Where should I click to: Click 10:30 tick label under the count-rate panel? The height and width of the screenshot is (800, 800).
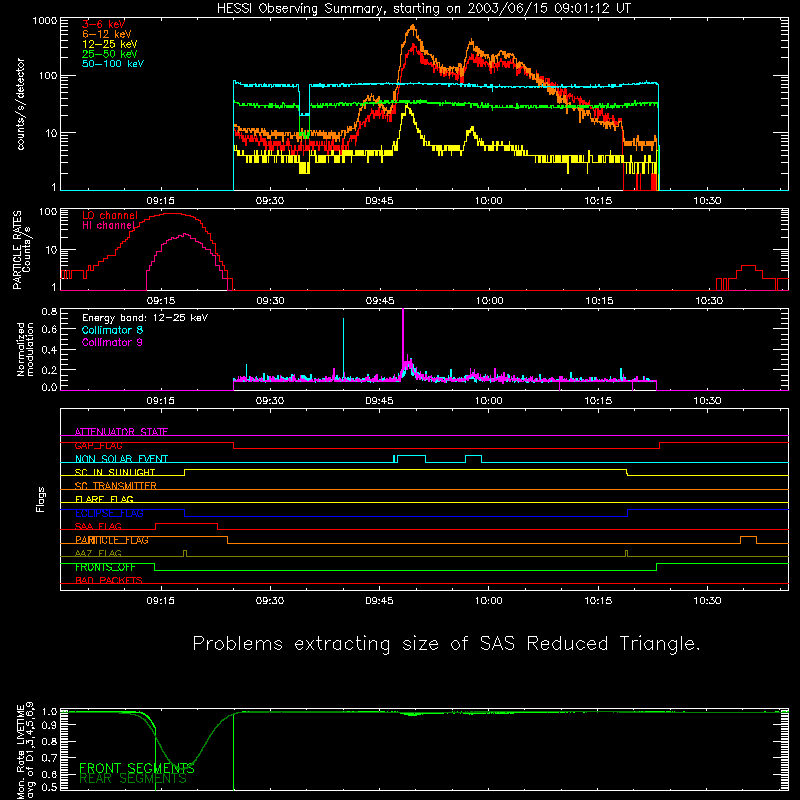(707, 201)
